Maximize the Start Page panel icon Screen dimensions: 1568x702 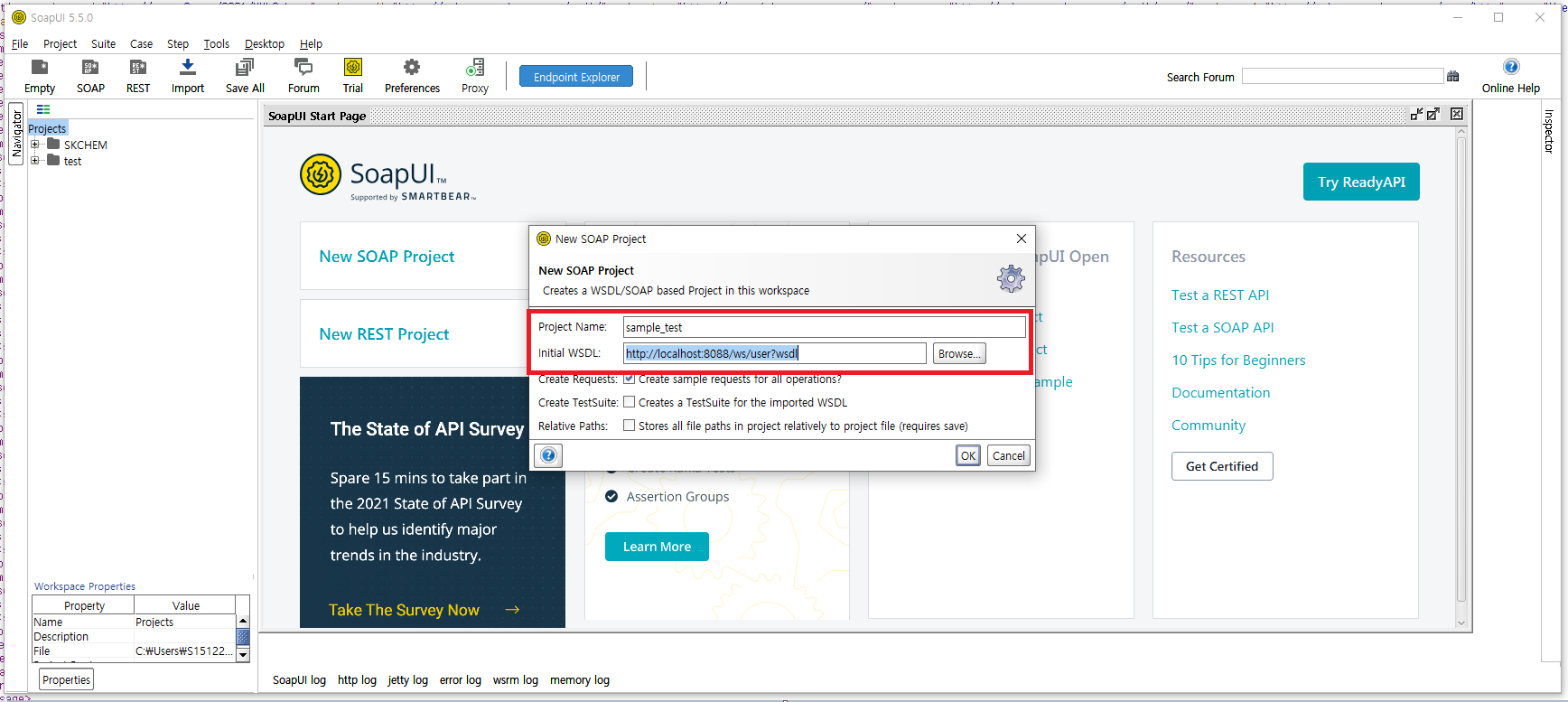1433,114
